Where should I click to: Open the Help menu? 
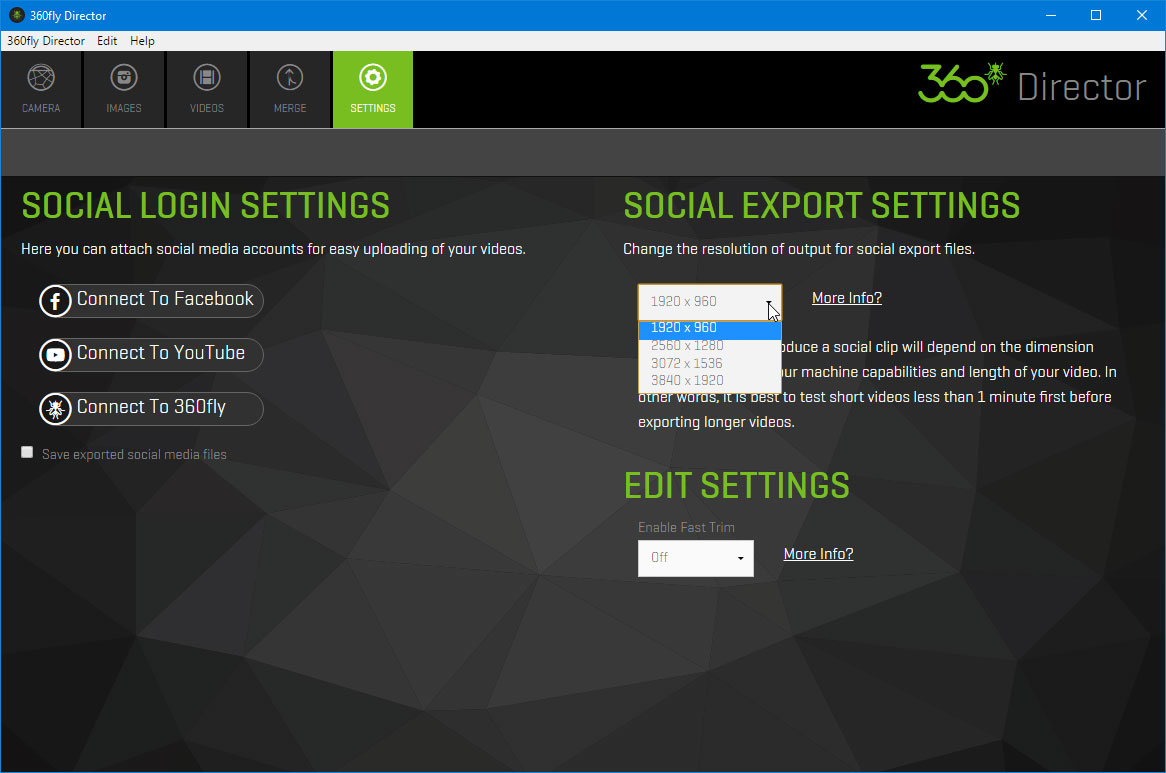coord(142,41)
